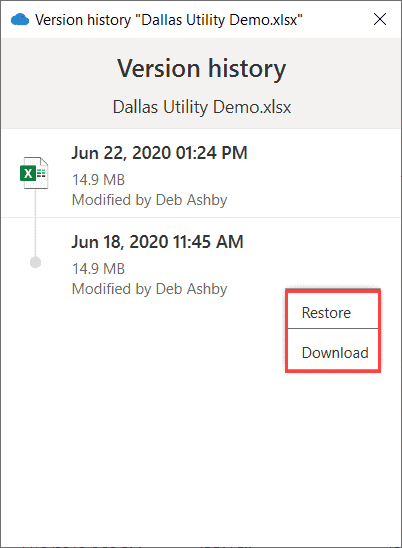Viewport: 402px width, 548px height.
Task: Click the Excel file icon for latest version
Action: (x=34, y=173)
